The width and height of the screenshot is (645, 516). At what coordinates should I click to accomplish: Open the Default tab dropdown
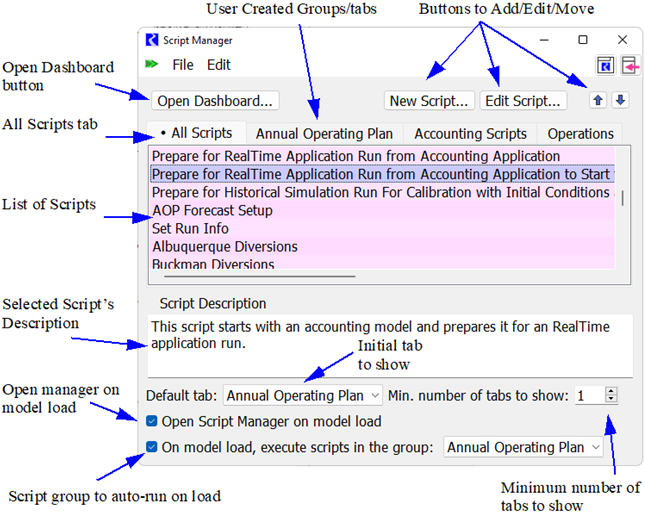[302, 395]
